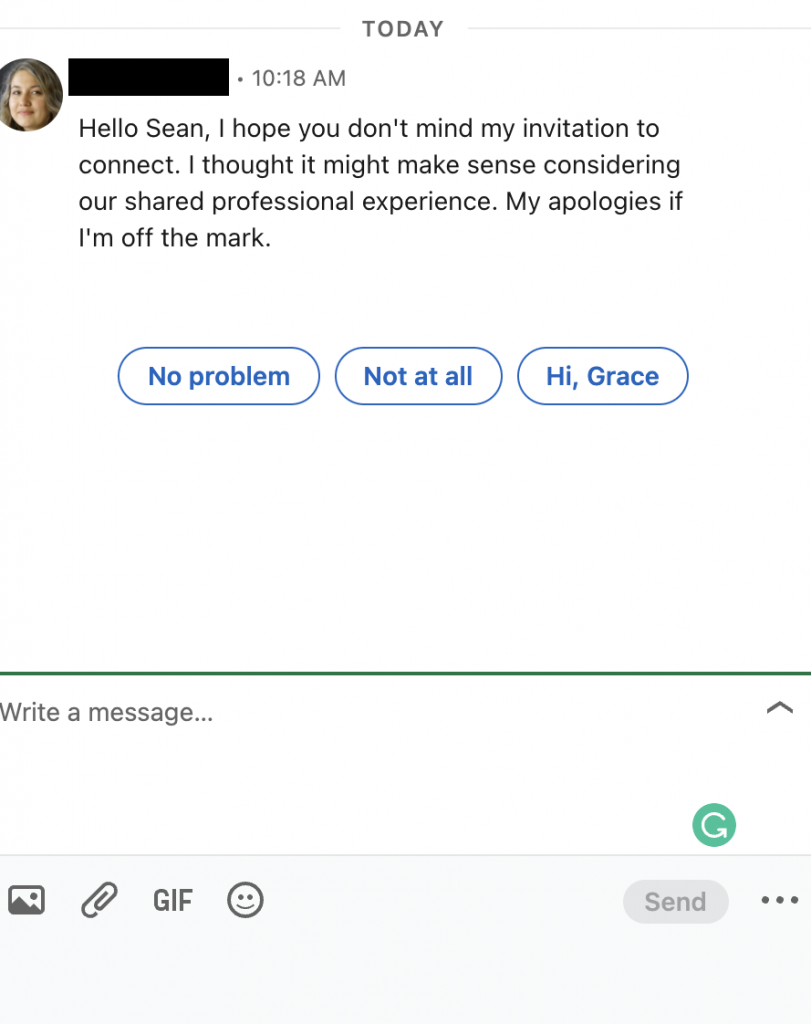This screenshot has height=1024, width=811.
Task: Choose the "Not at all" quick reply
Action: click(x=419, y=376)
